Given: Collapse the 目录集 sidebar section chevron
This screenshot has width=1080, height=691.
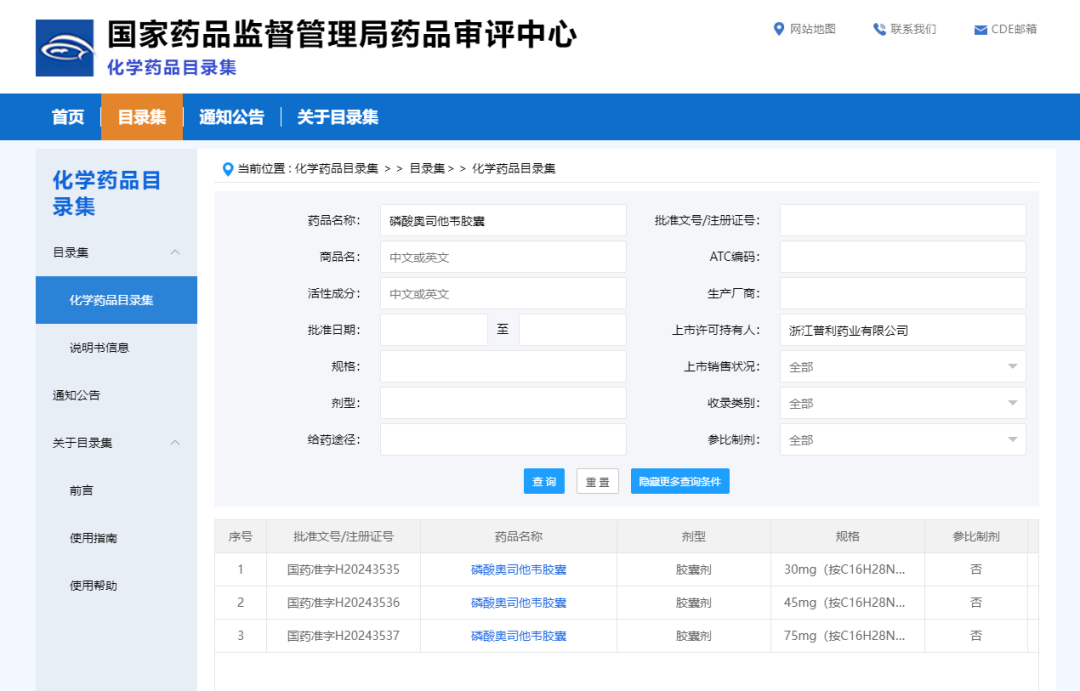Looking at the screenshot, I should (175, 252).
